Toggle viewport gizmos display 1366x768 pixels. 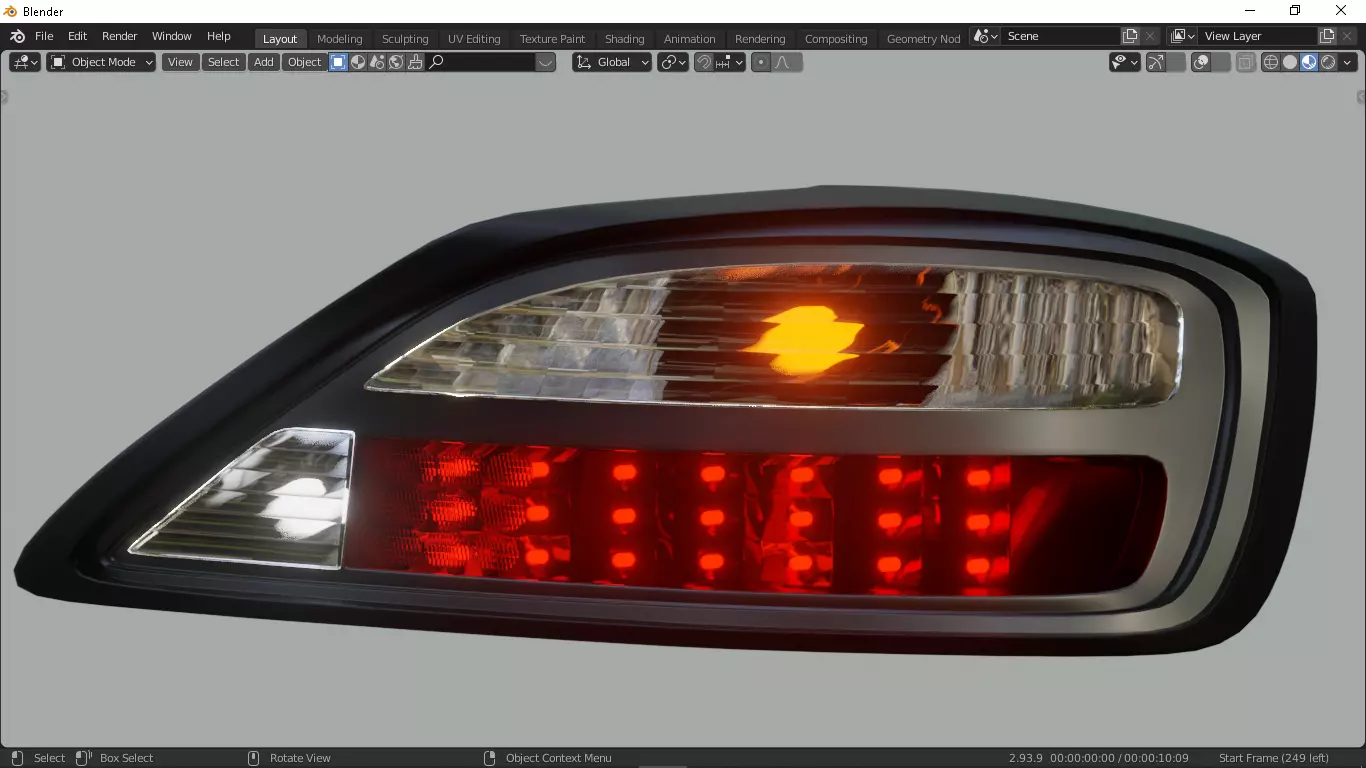click(x=1156, y=62)
